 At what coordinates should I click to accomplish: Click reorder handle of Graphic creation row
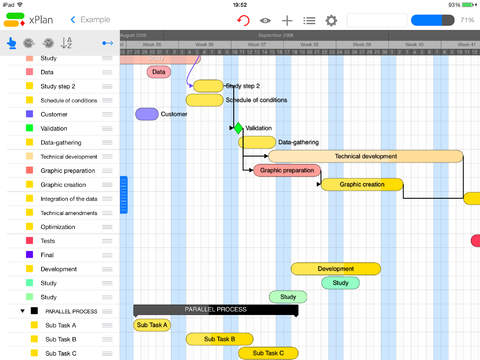pos(107,185)
